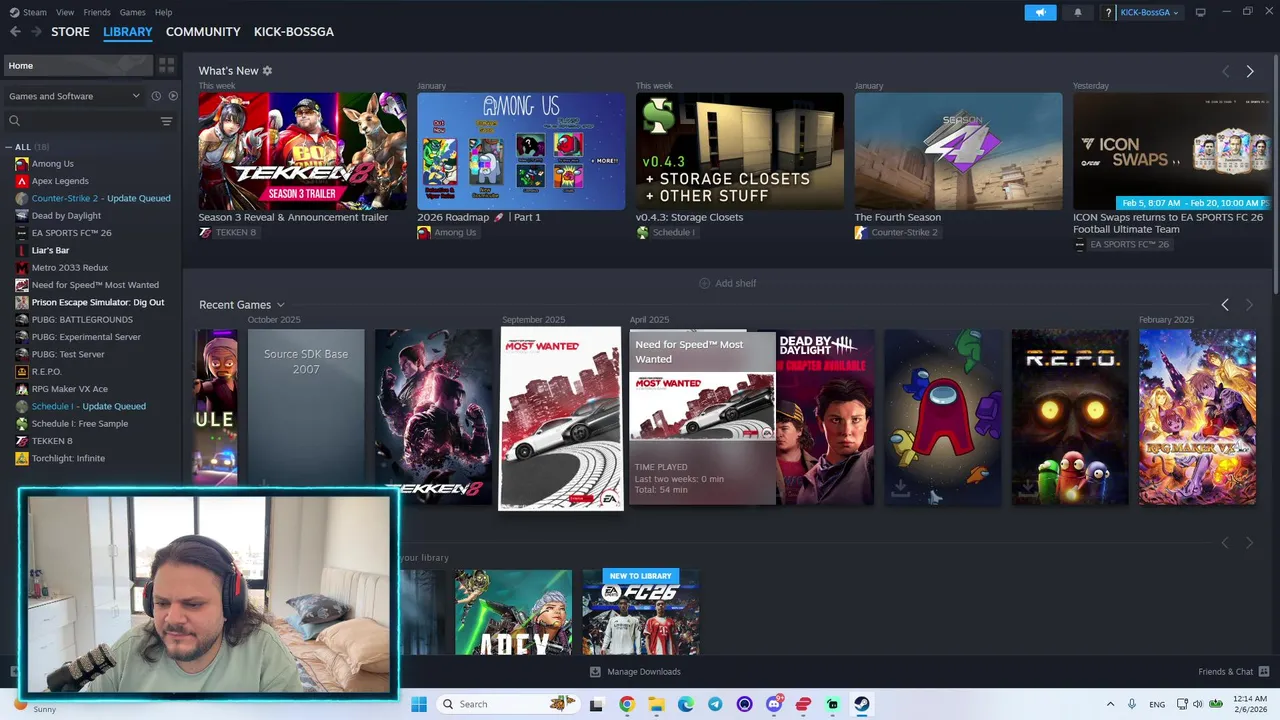Open the announcements megaphone button

1040,12
